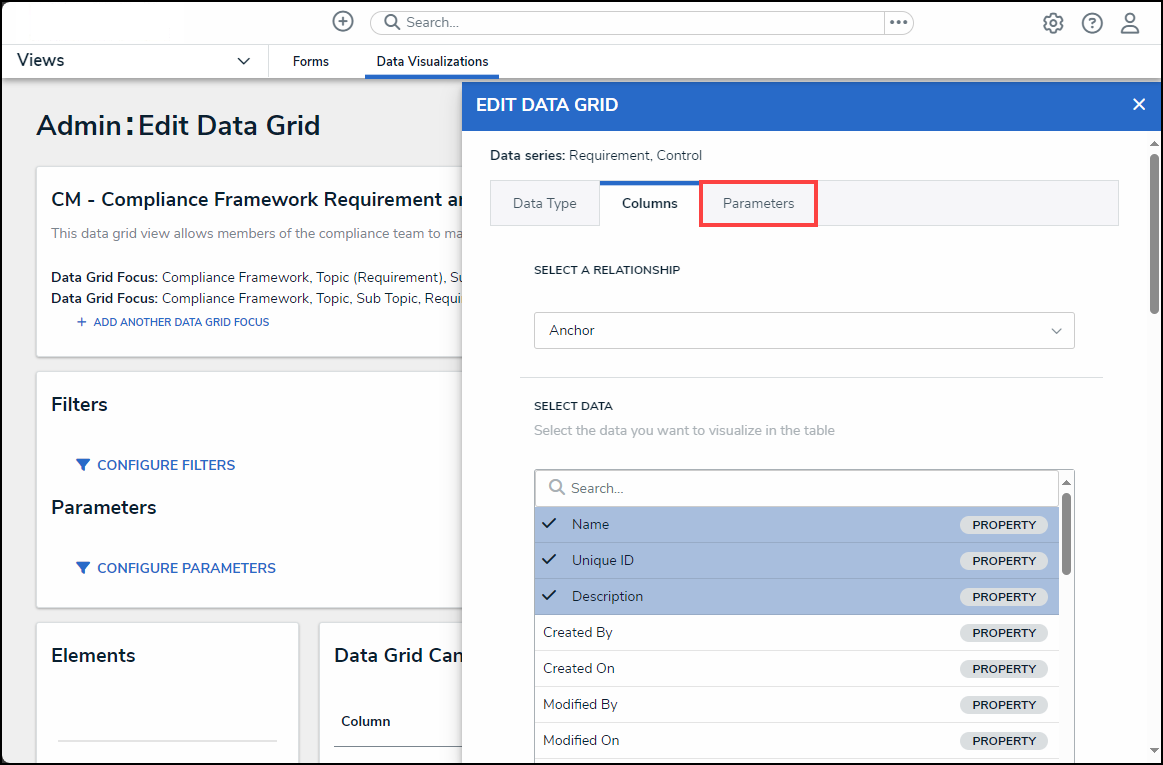
Task: Click the Configure Filters funnel icon
Action: pos(83,465)
